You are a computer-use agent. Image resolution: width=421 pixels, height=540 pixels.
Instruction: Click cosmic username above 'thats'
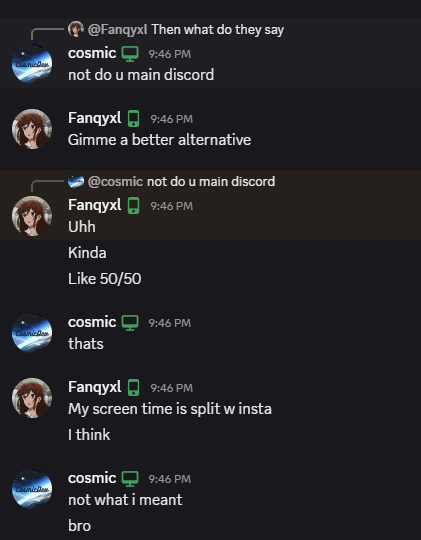point(92,322)
